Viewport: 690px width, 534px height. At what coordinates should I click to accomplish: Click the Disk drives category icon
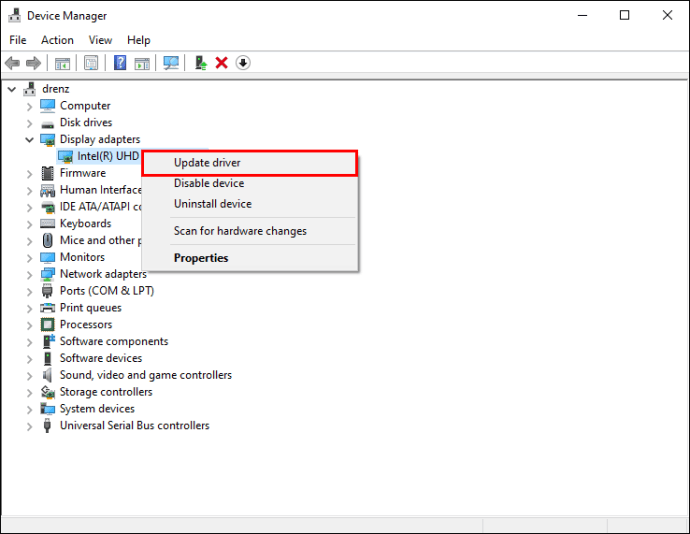click(48, 123)
